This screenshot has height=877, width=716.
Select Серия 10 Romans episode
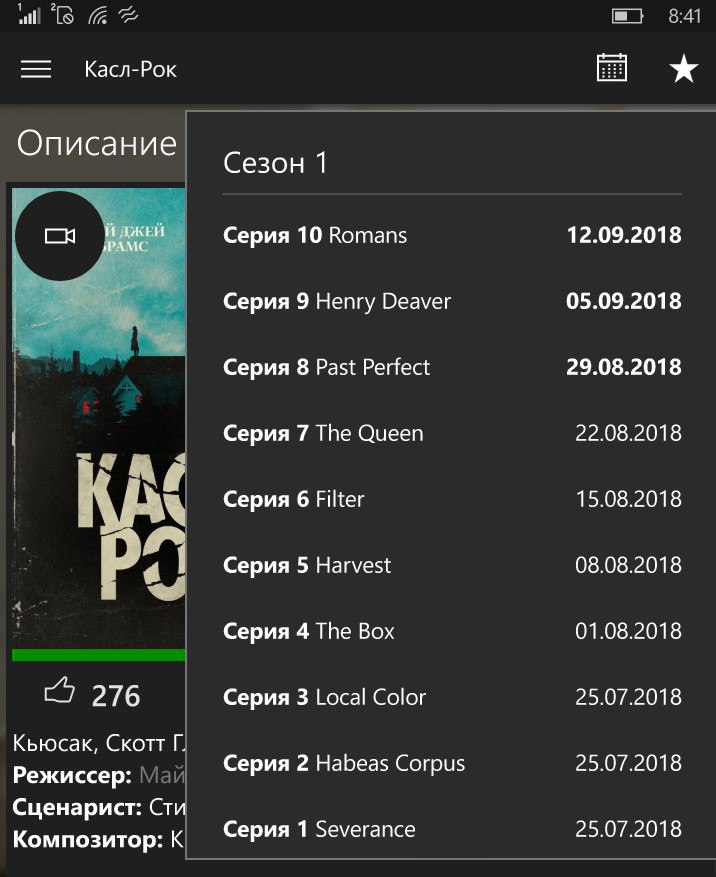point(452,235)
